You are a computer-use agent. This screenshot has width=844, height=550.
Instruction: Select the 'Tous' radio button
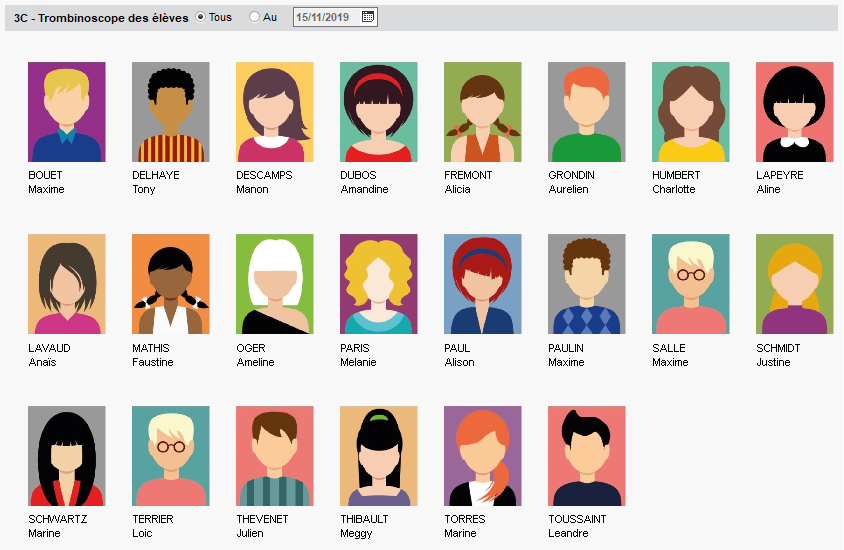click(201, 17)
